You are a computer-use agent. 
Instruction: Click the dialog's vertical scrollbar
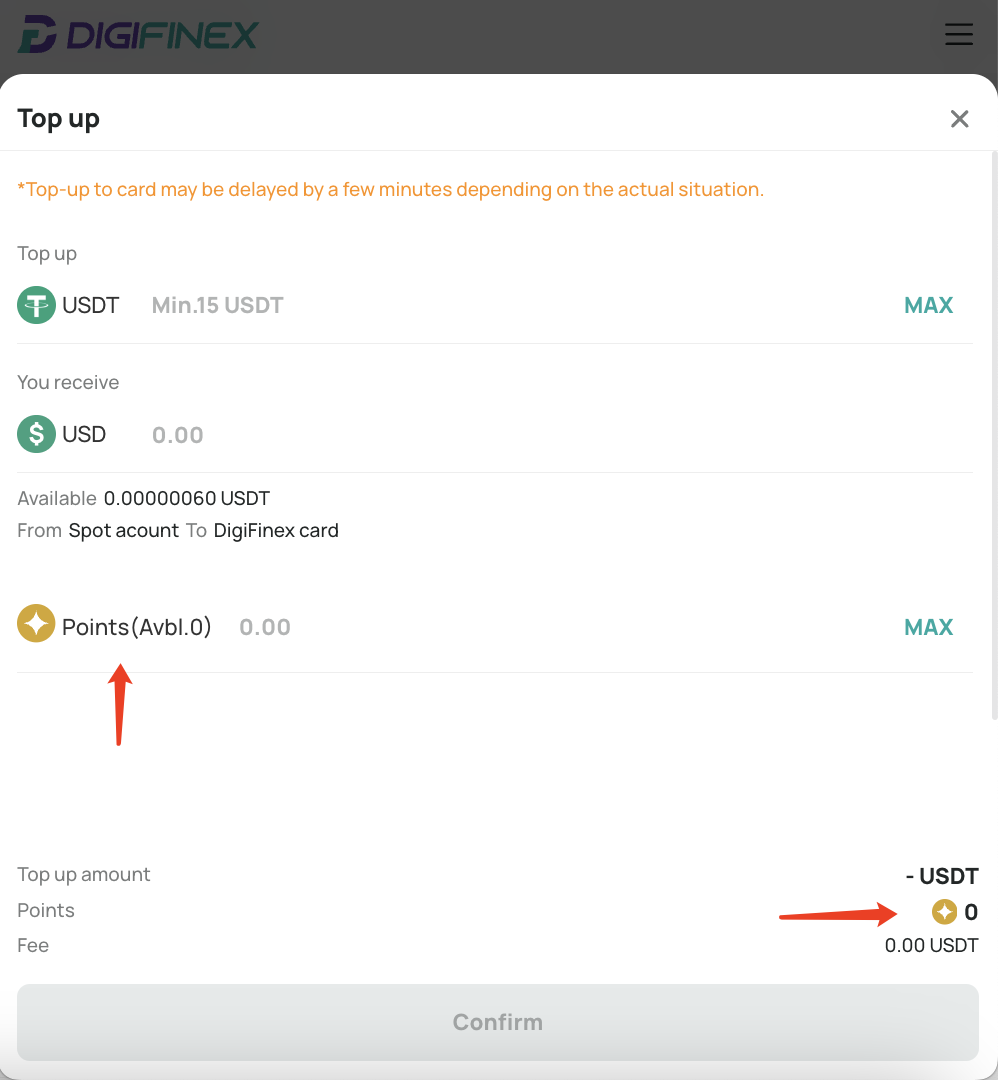(x=994, y=435)
